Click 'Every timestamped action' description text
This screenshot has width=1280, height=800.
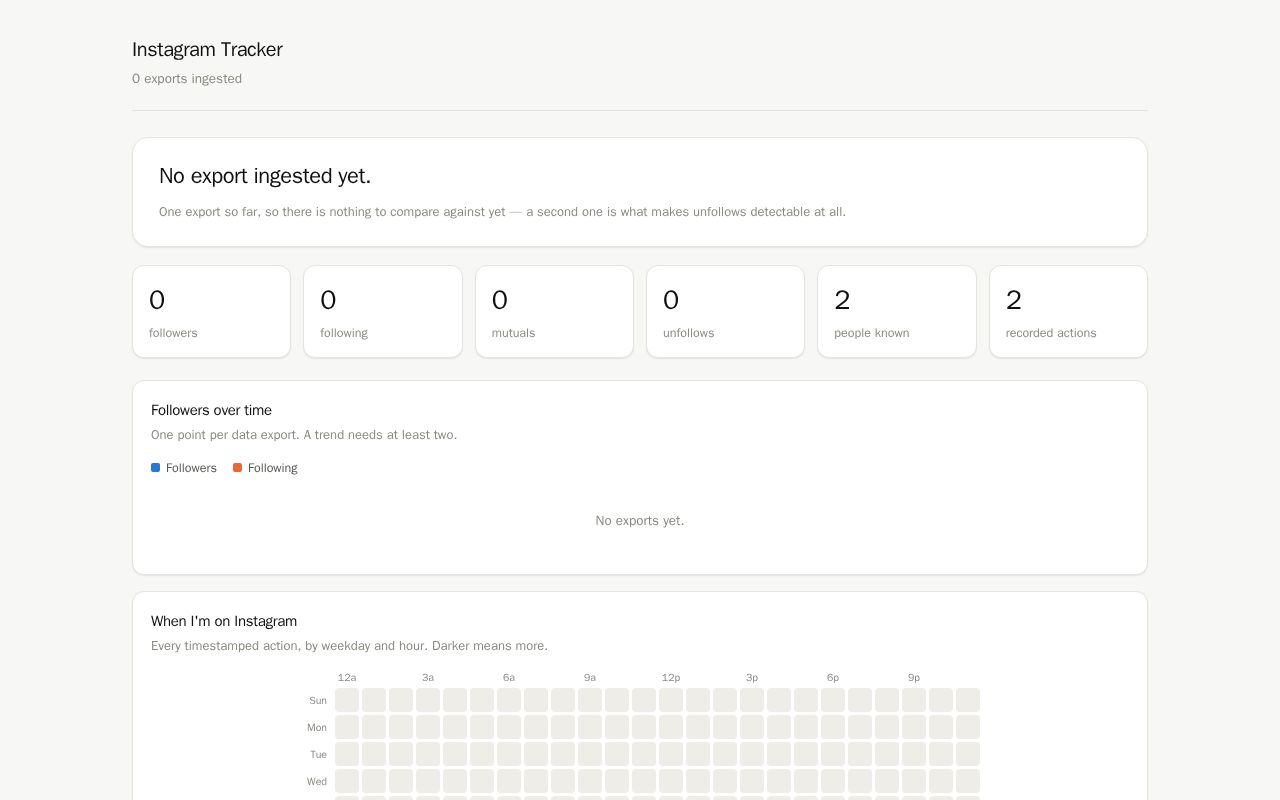tap(349, 646)
